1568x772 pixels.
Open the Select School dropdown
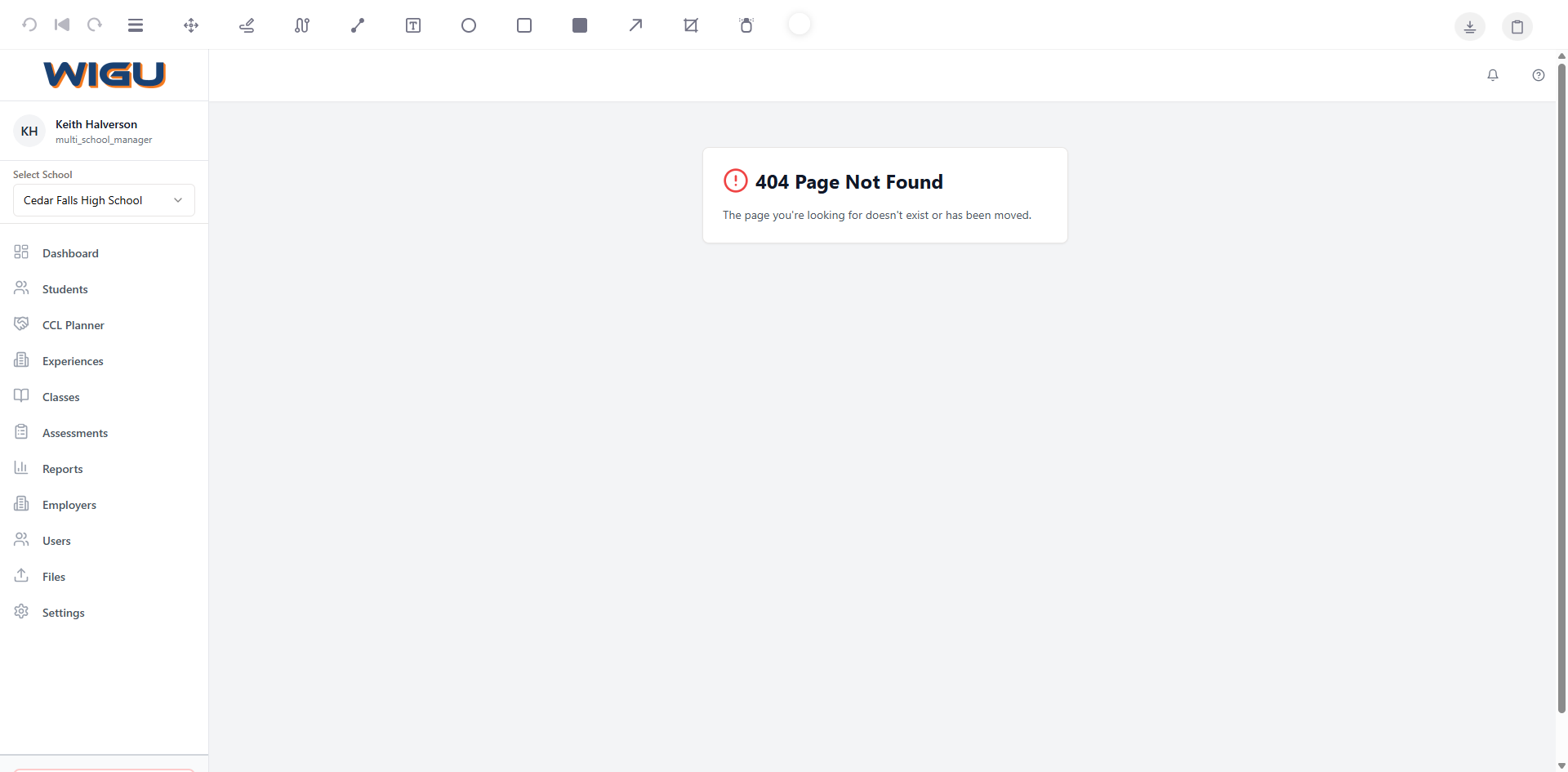[104, 200]
